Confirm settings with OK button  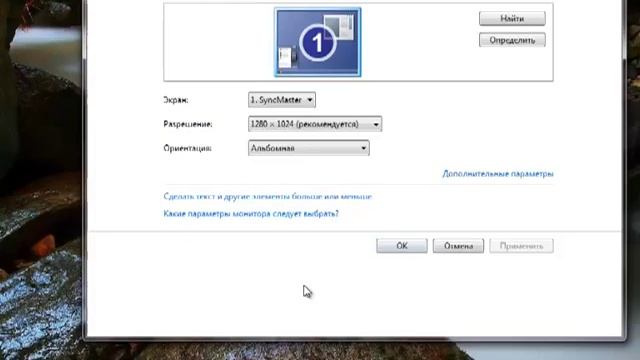(402, 246)
